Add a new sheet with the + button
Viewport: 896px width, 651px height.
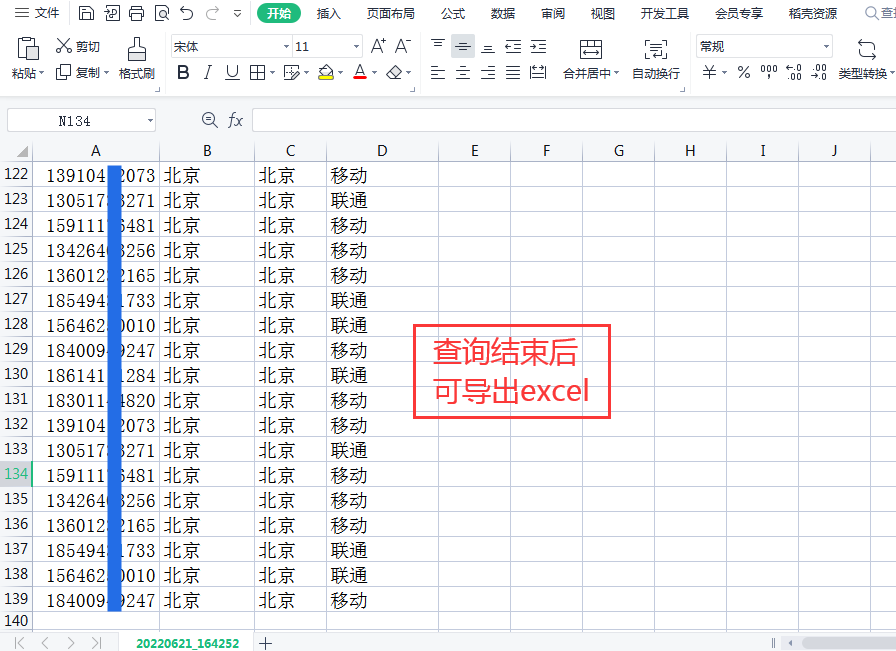(264, 645)
